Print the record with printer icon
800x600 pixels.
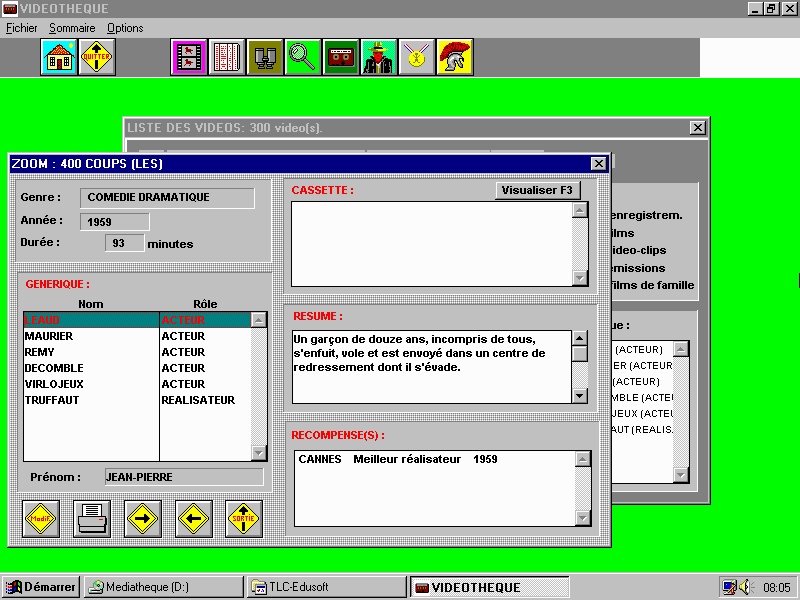[93, 519]
